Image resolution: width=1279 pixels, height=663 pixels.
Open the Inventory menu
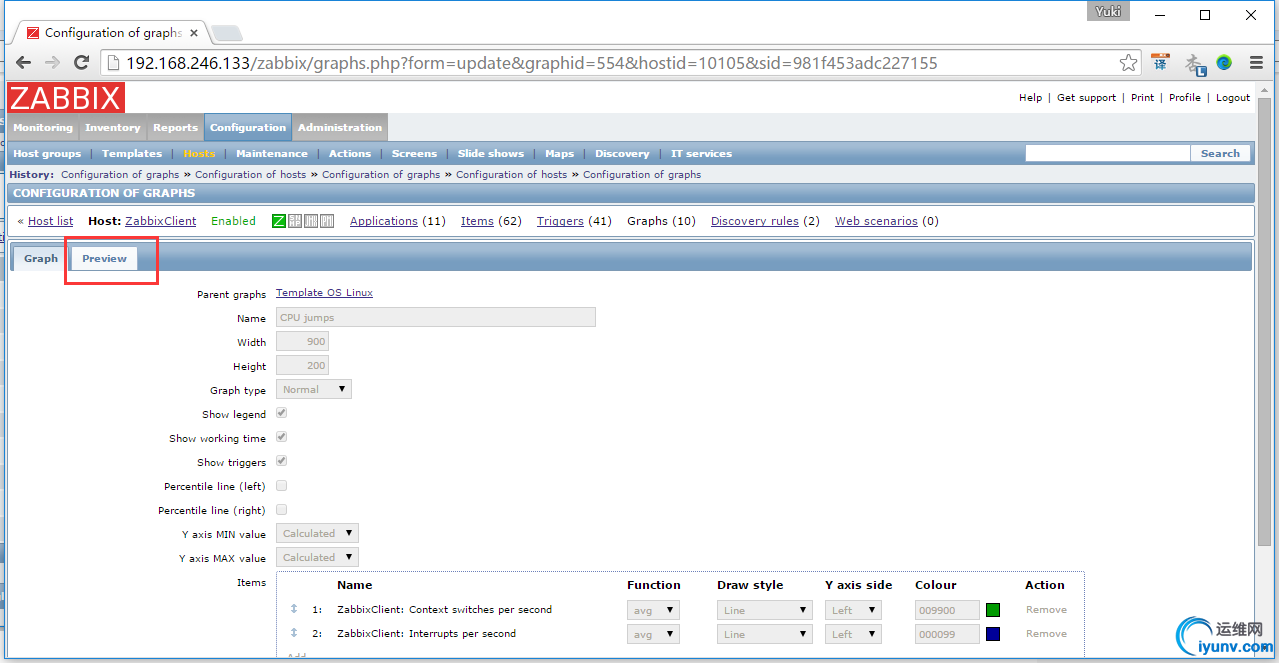tap(113, 128)
